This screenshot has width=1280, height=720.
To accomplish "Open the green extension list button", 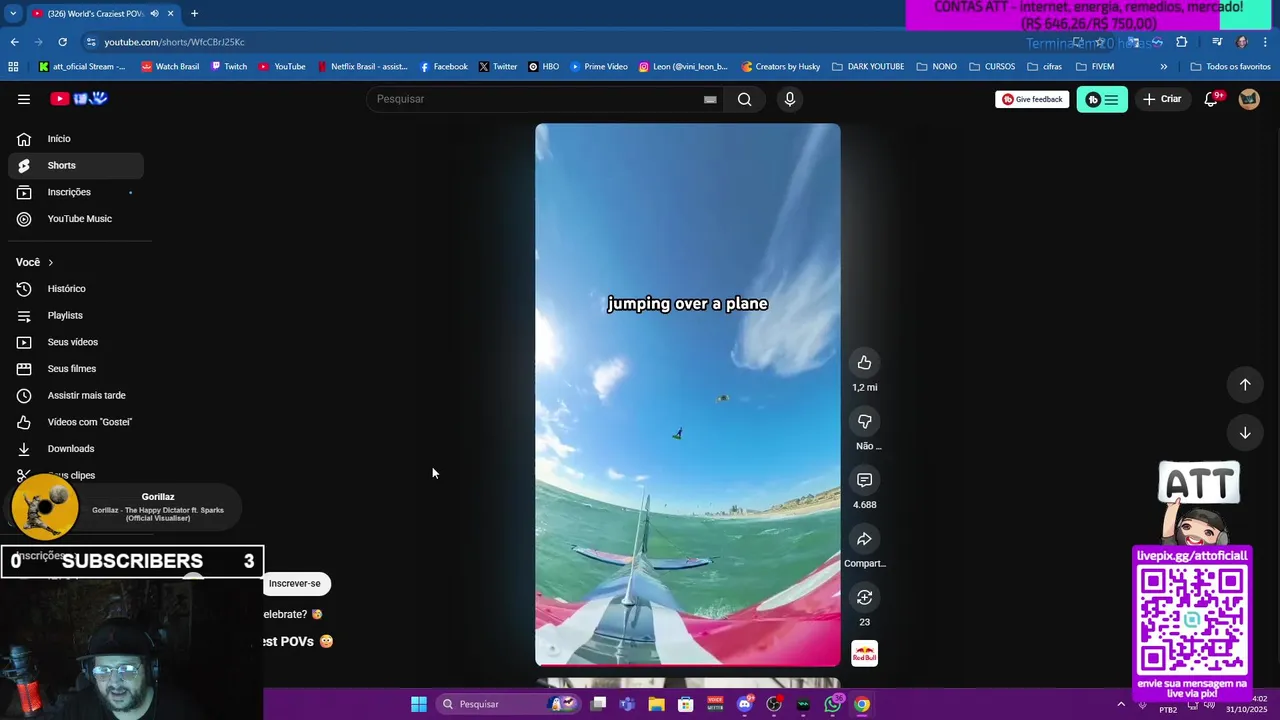I will pos(1102,99).
